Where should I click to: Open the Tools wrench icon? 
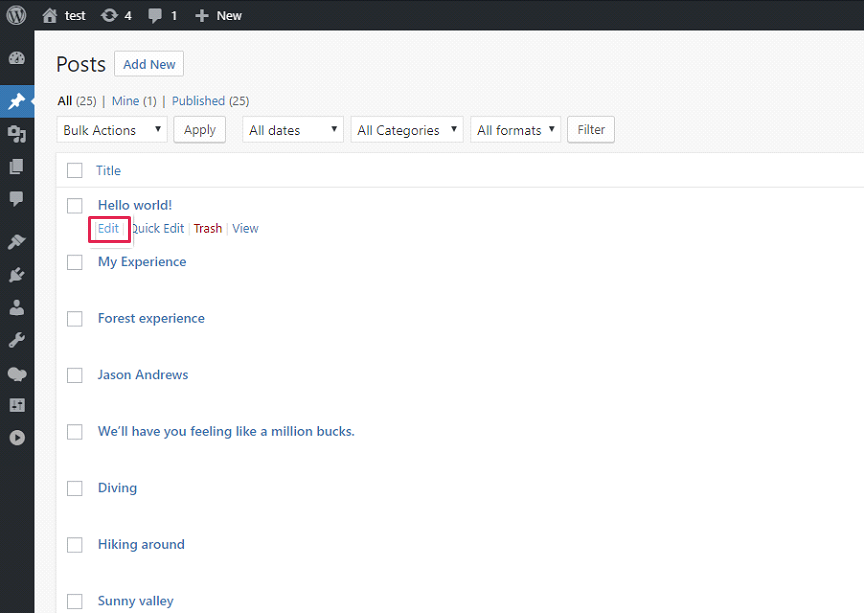16,340
